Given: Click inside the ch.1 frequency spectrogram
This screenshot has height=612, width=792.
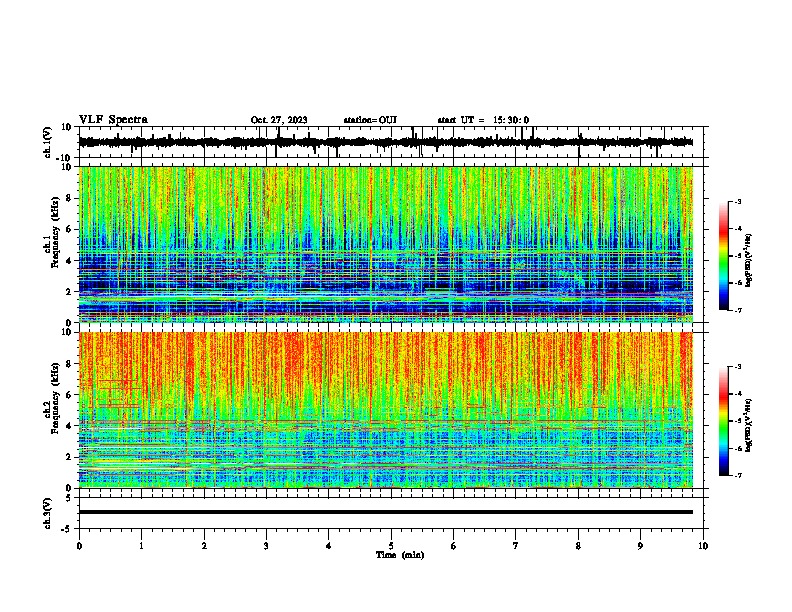Looking at the screenshot, I should [385, 244].
